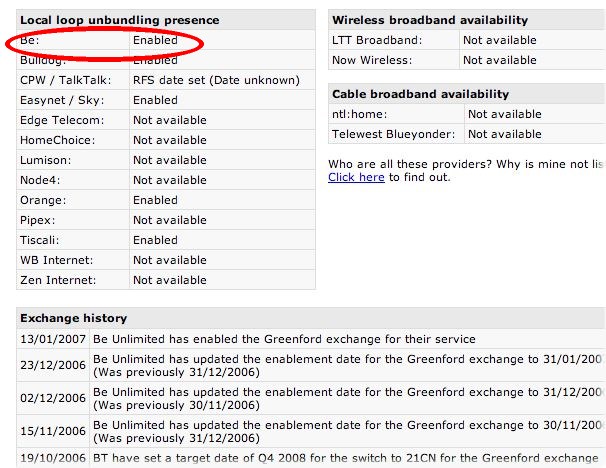This screenshot has height=468, width=606.
Task: Click the Bulldog provider row
Action: 166,60
